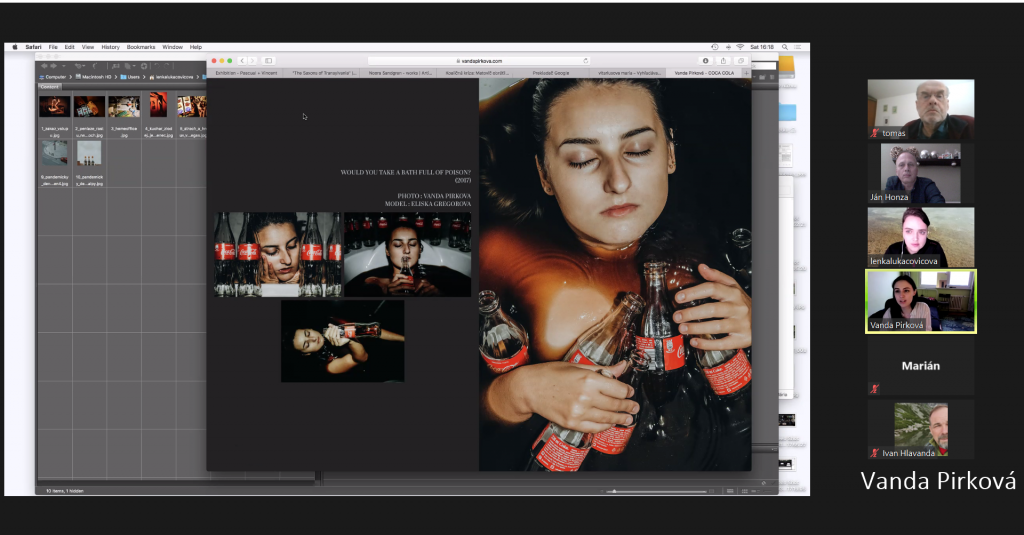Select the third Bridge thumbnail, 3_ .jpg file
Screen dimensions: 1024x535
point(124,107)
